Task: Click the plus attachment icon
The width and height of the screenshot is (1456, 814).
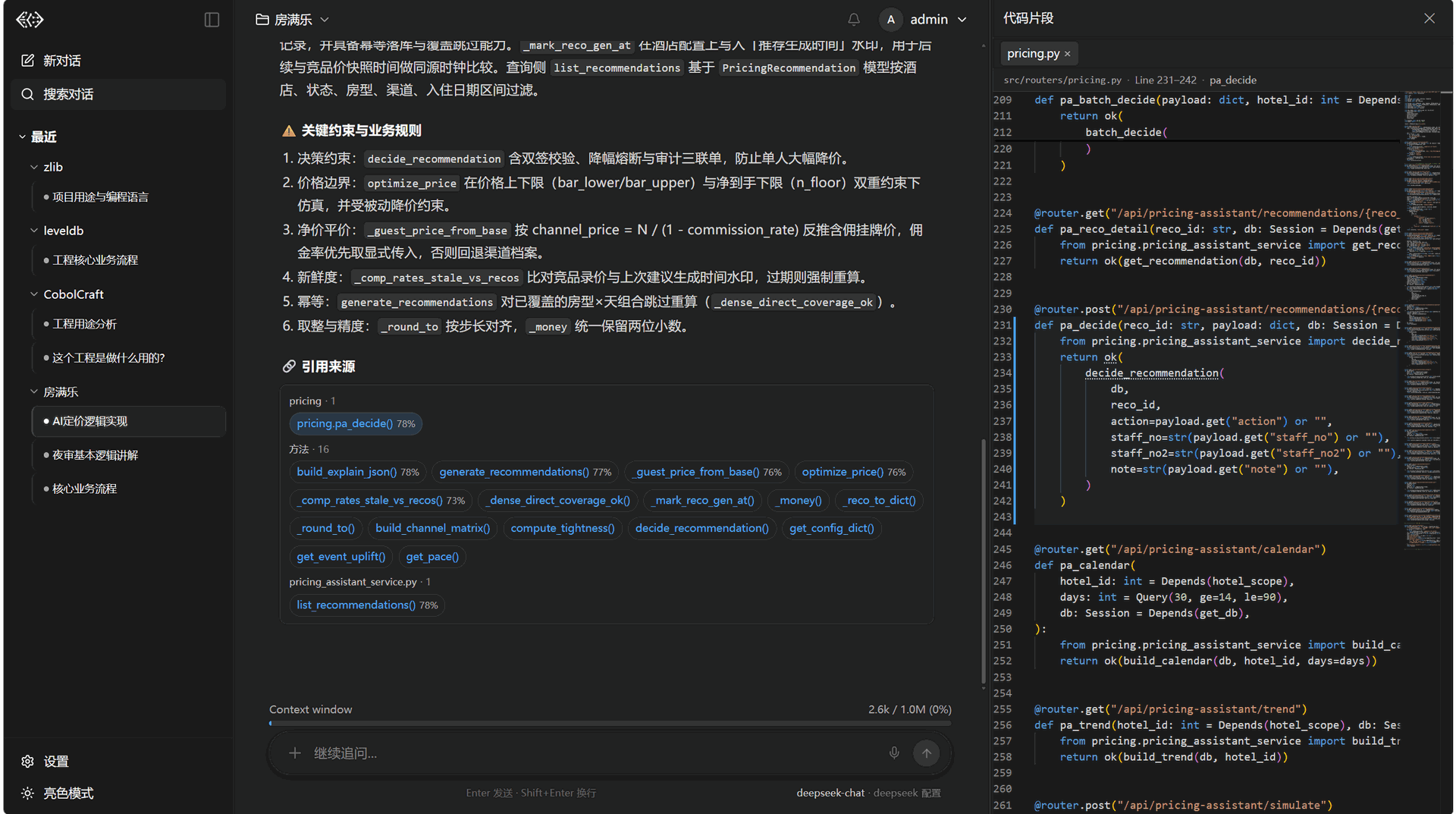Action: point(294,753)
